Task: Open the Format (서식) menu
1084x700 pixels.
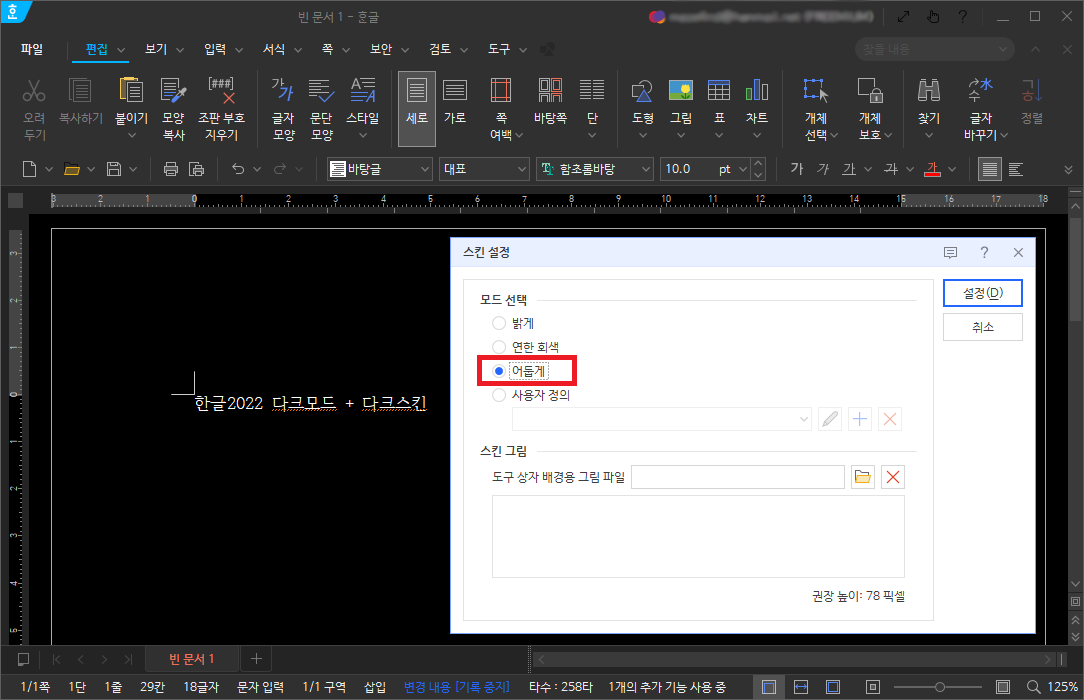Action: pyautogui.click(x=274, y=49)
